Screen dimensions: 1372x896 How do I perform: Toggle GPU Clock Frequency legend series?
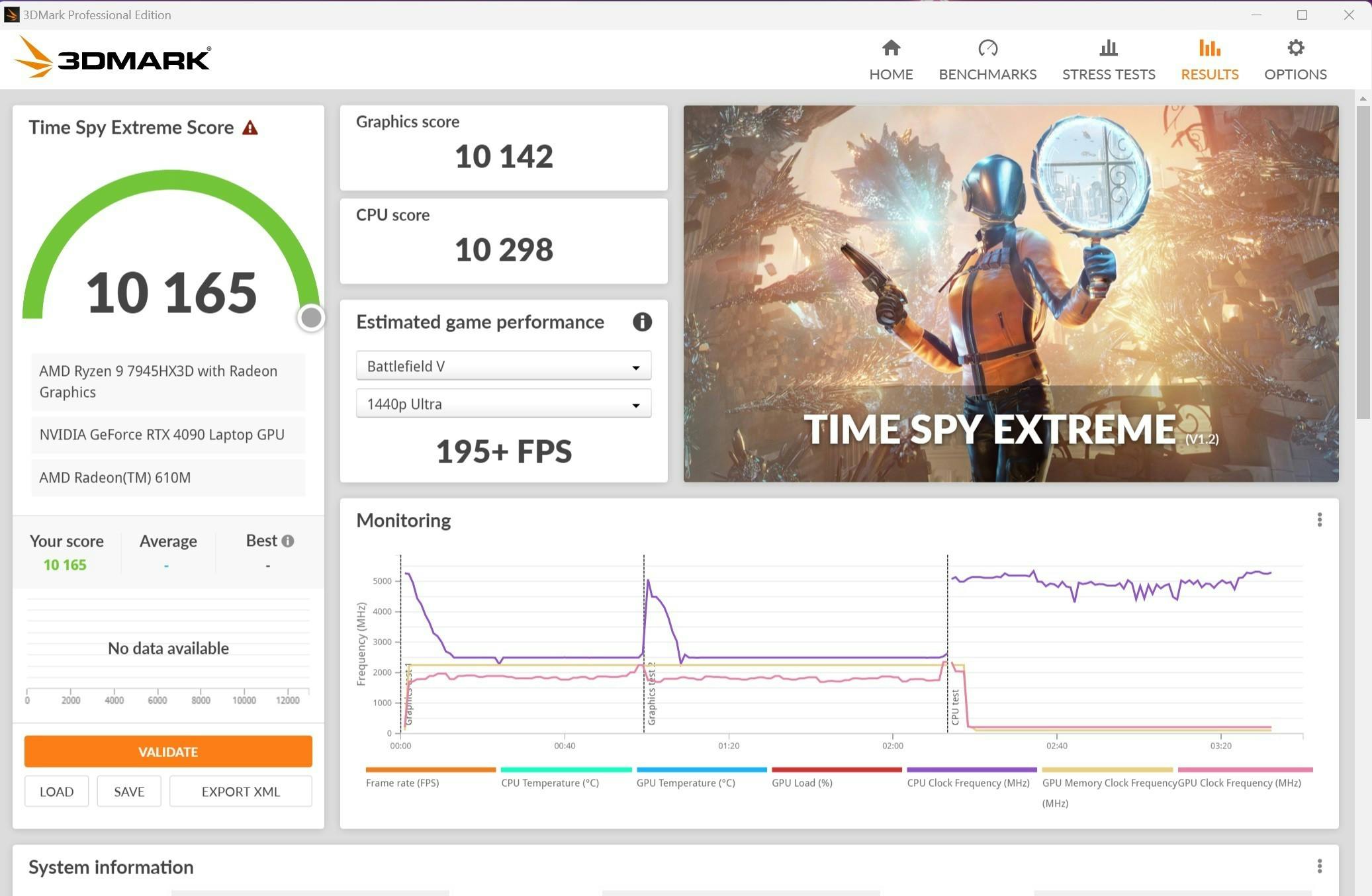click(1245, 778)
